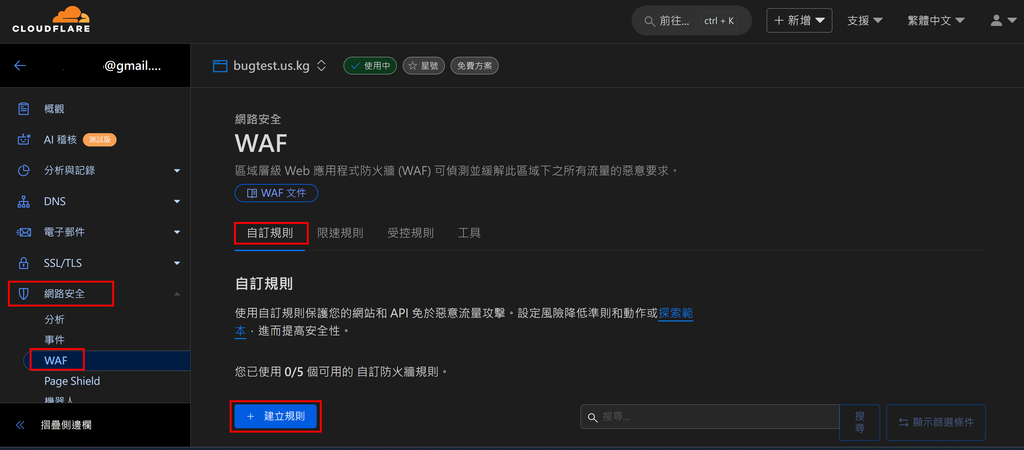Open the 繁體中文 language selector

coord(936,20)
